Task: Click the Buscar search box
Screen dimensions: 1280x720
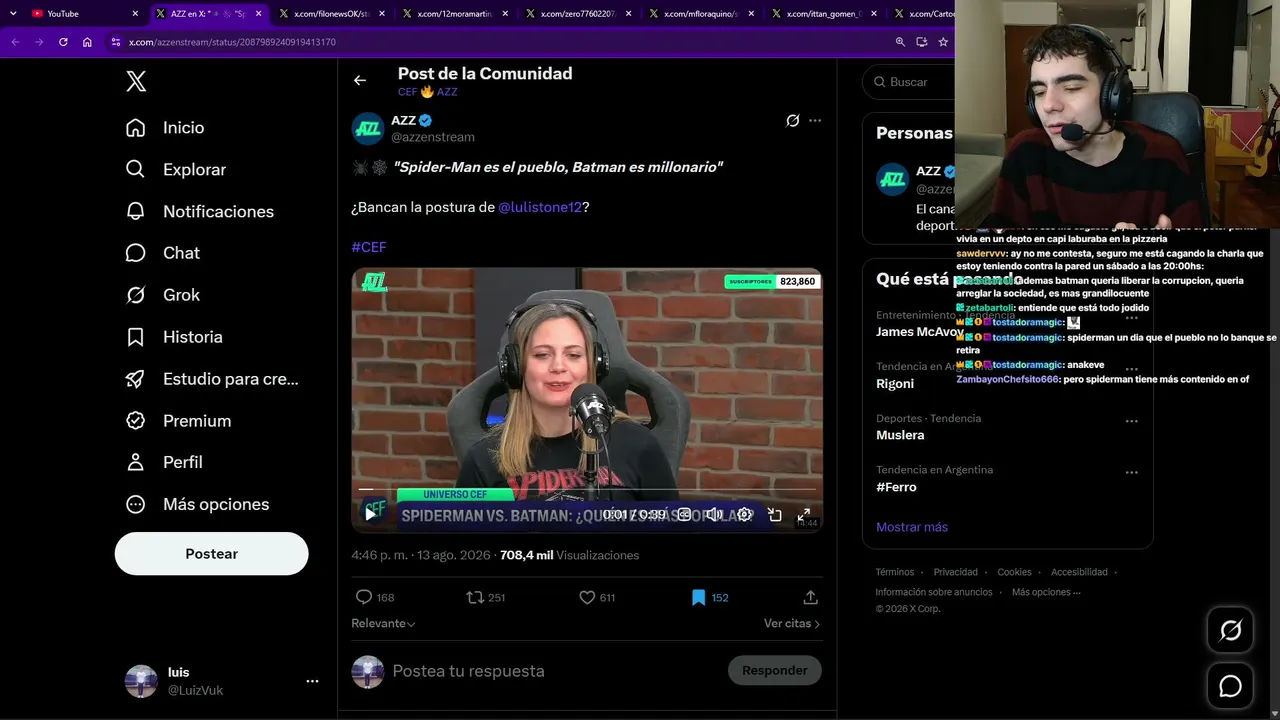Action: click(908, 82)
